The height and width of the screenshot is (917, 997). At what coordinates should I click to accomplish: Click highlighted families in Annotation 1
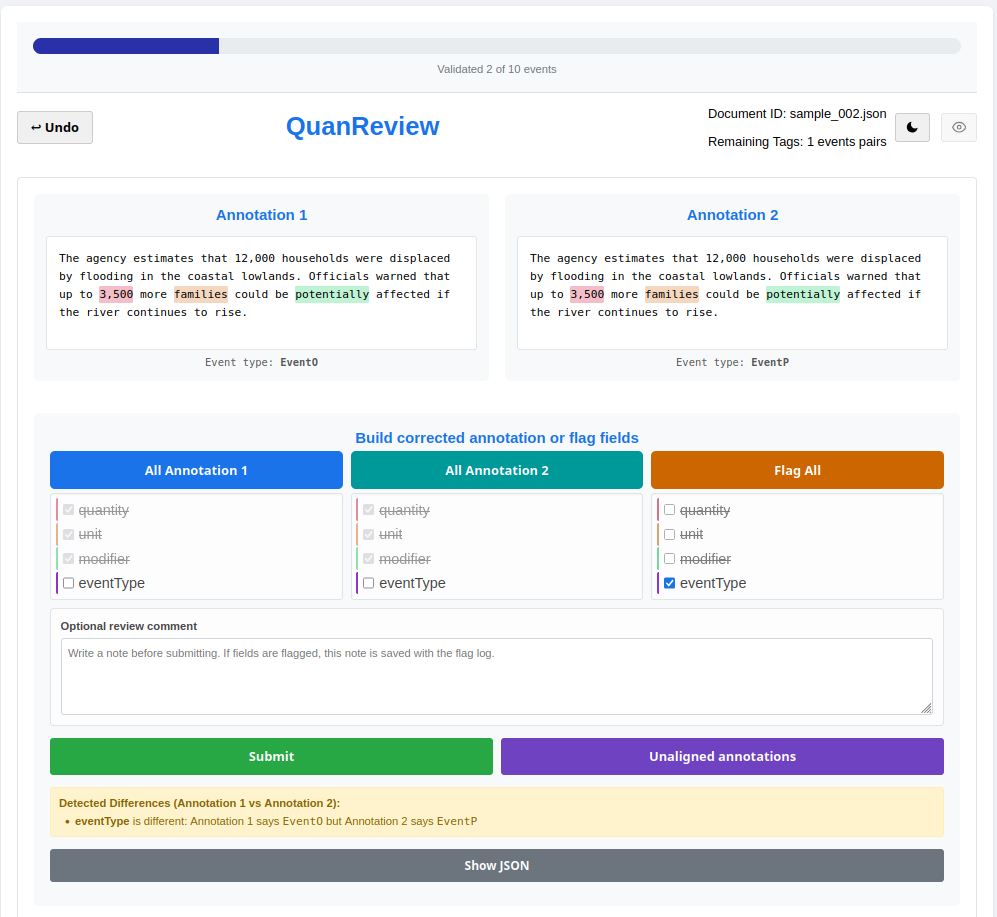pyautogui.click(x=201, y=294)
